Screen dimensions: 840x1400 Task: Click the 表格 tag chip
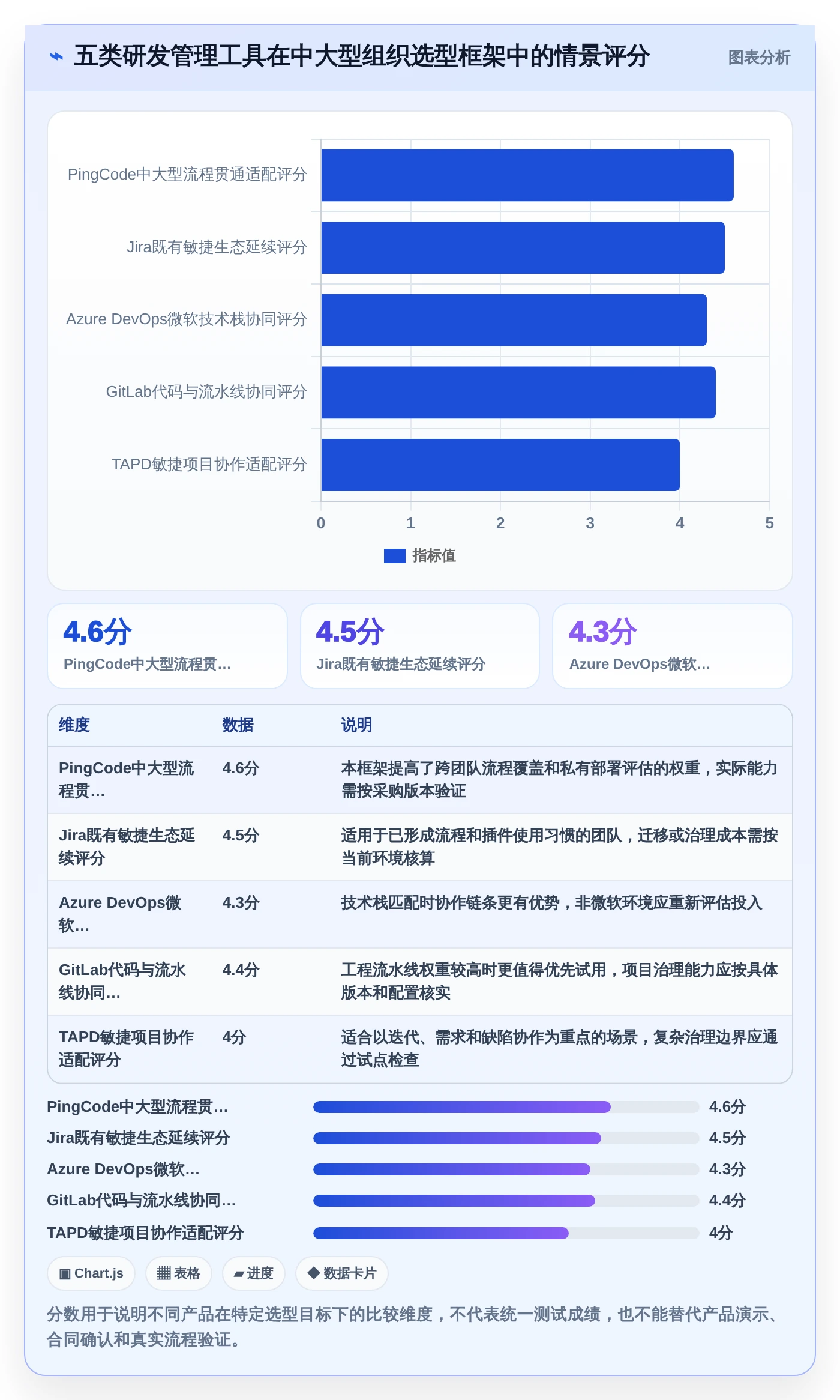[x=178, y=1273]
